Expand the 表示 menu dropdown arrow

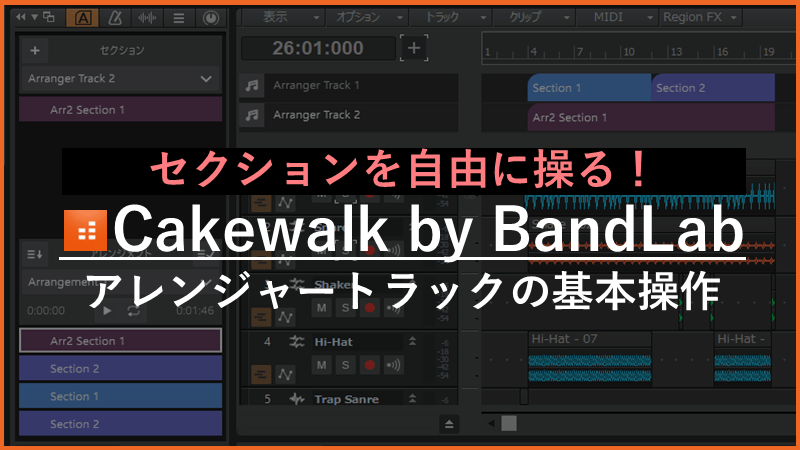point(316,18)
